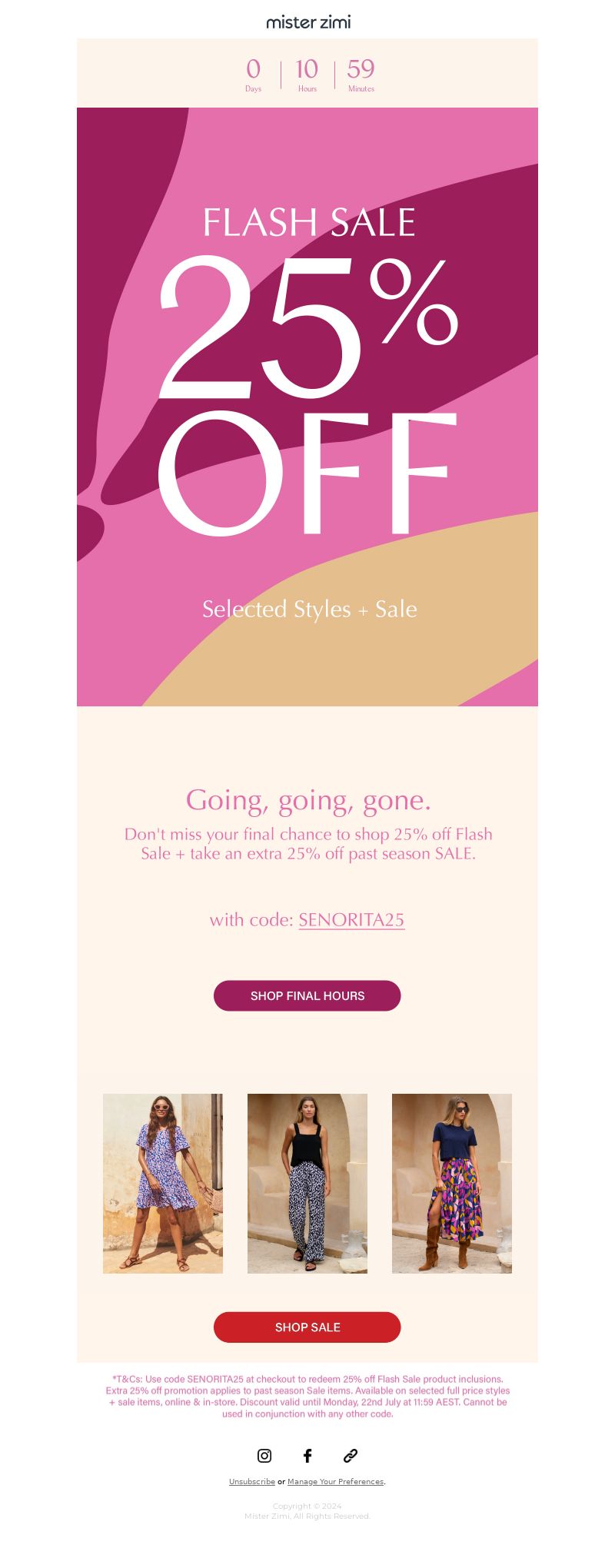Click the chain link website icon
Screen dimensions: 615x1568
click(351, 1455)
